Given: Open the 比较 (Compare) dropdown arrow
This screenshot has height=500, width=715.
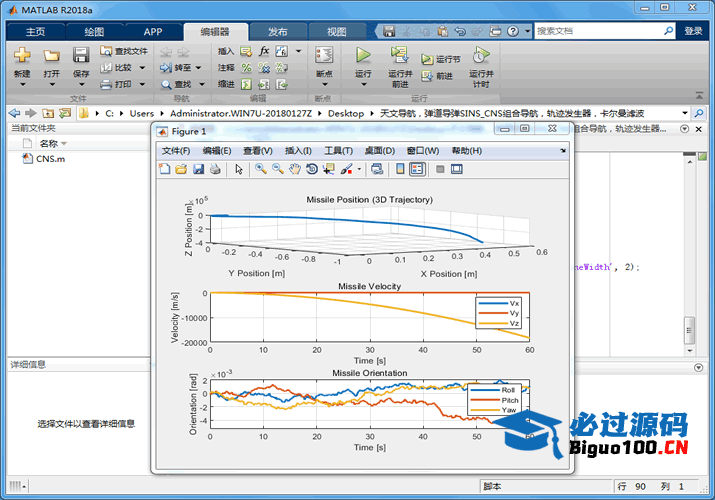Looking at the screenshot, I should pos(142,67).
